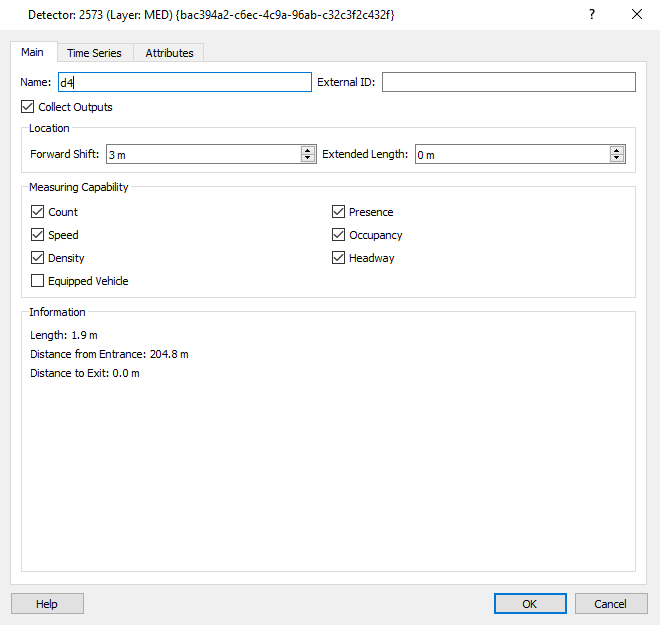
Task: Click the 'External ID:' label
Action: point(346,82)
